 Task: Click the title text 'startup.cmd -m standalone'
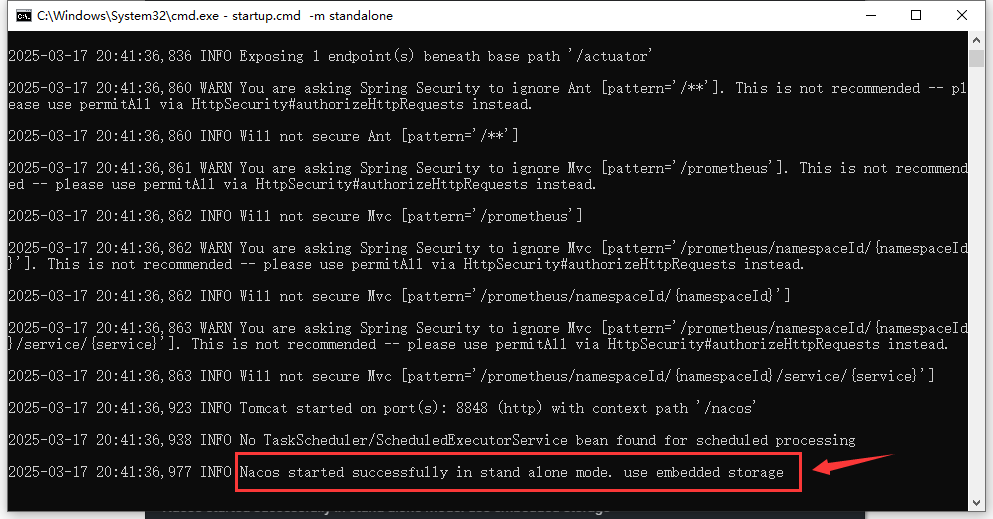click(x=312, y=16)
